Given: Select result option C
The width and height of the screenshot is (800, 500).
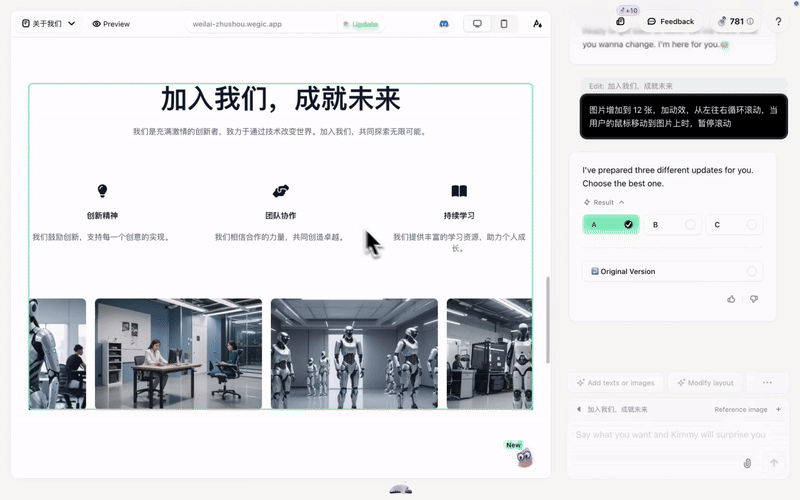Looking at the screenshot, I should (x=735, y=225).
